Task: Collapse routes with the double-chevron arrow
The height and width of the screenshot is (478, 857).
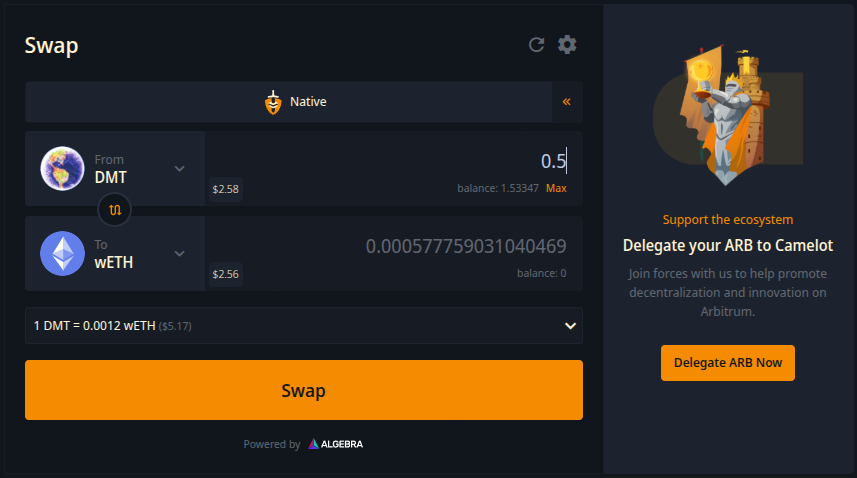Action: click(567, 102)
